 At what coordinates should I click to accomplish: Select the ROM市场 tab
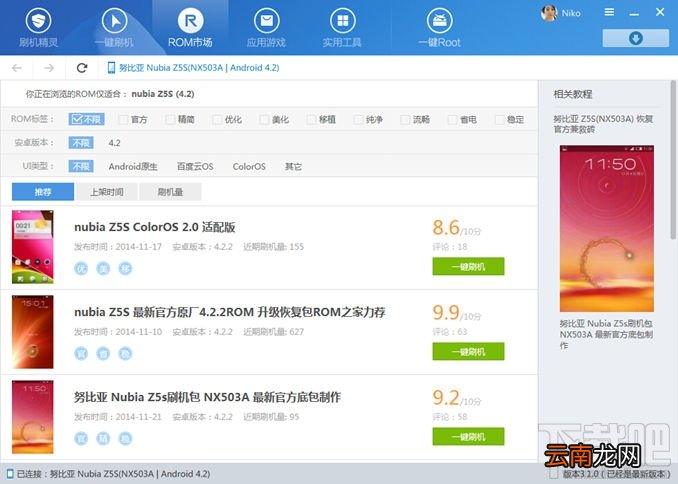tap(190, 28)
